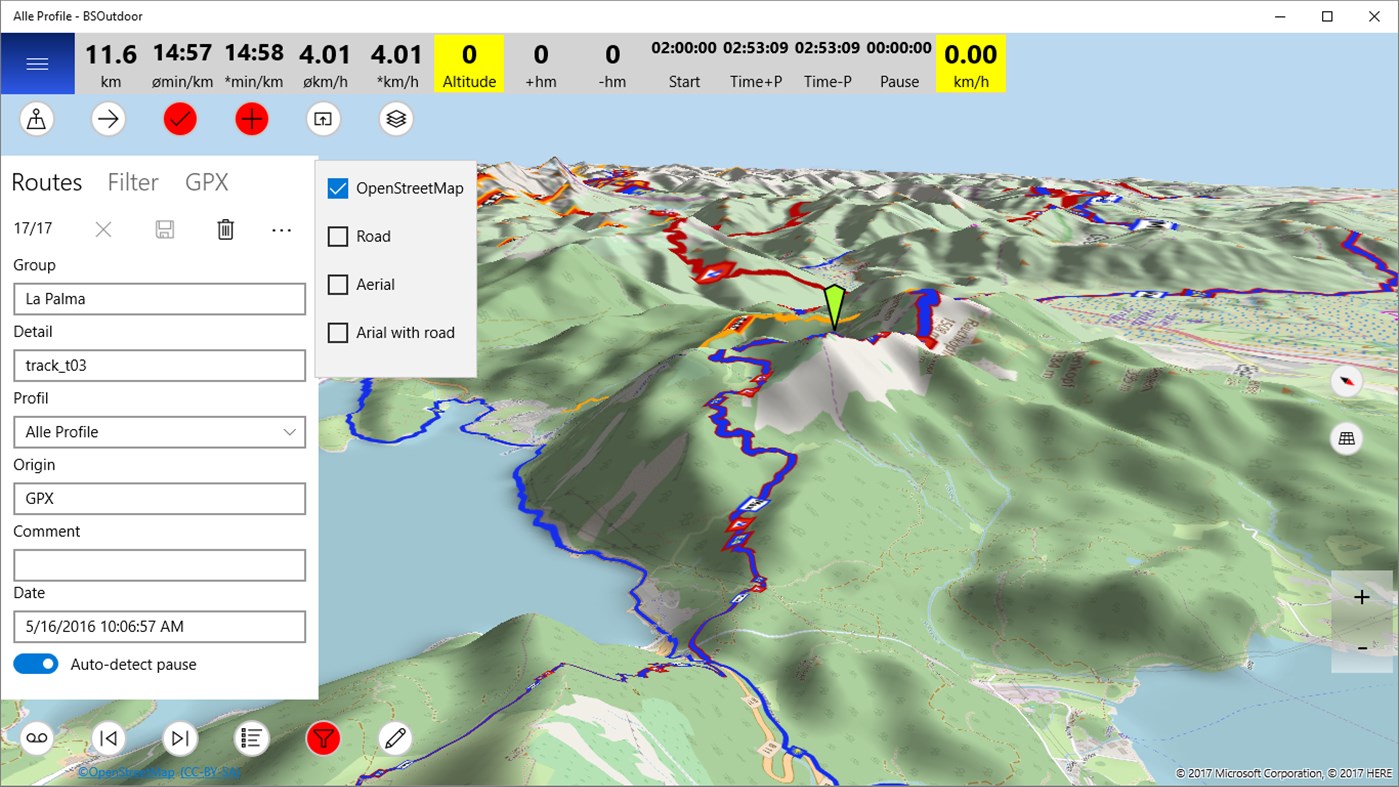1399x787 pixels.
Task: Zoom in the map with plus
Action: pyautogui.click(x=1362, y=597)
